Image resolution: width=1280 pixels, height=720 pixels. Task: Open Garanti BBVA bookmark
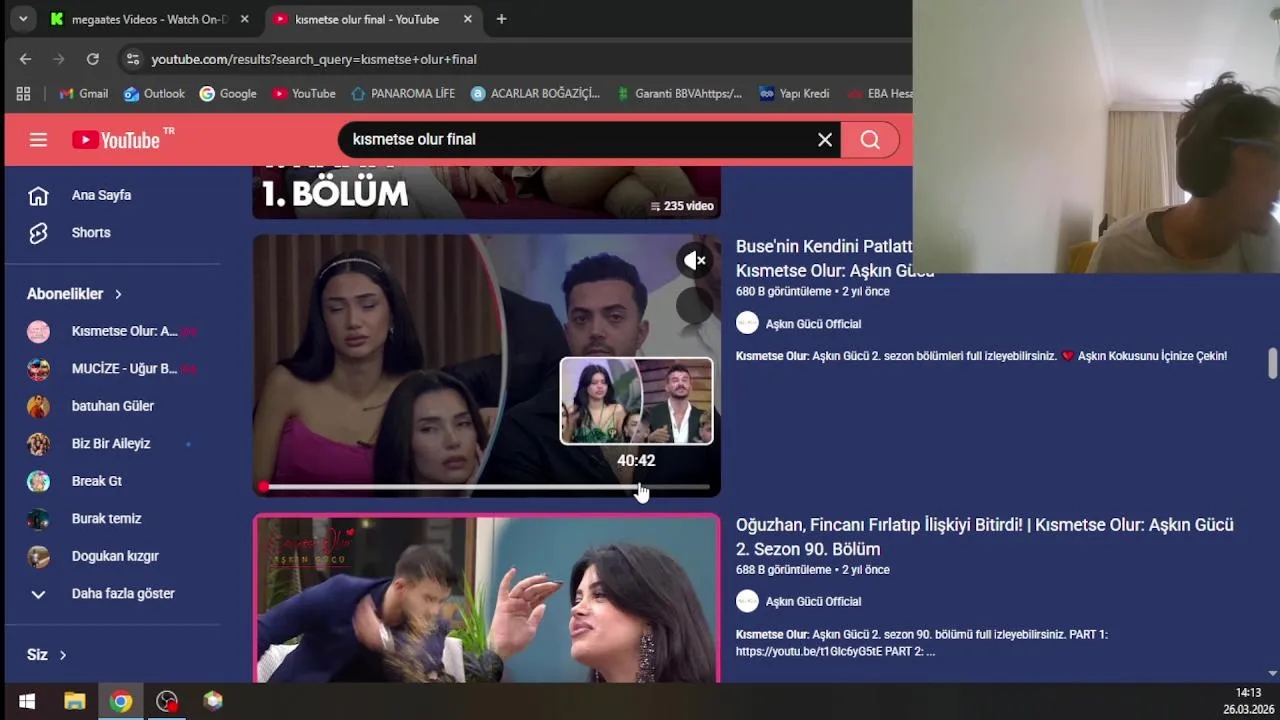click(678, 93)
